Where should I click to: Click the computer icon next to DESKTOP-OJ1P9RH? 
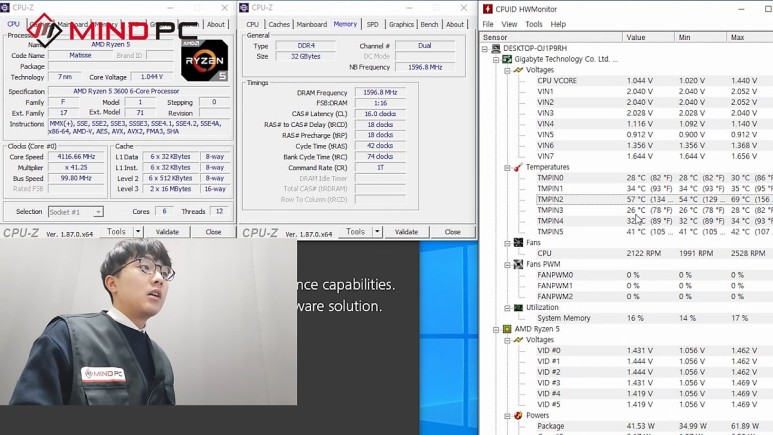click(x=495, y=48)
